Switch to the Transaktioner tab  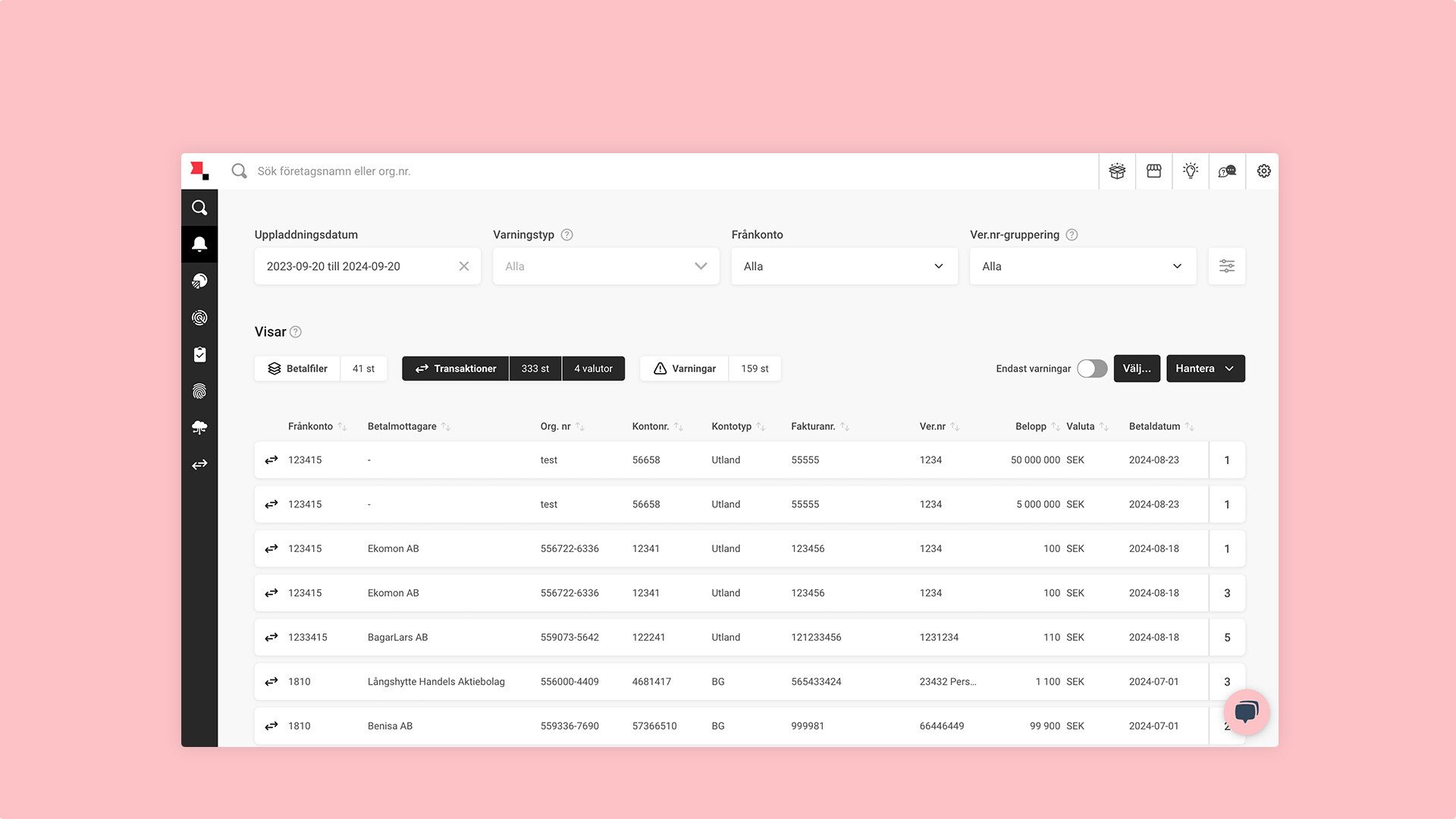point(455,369)
